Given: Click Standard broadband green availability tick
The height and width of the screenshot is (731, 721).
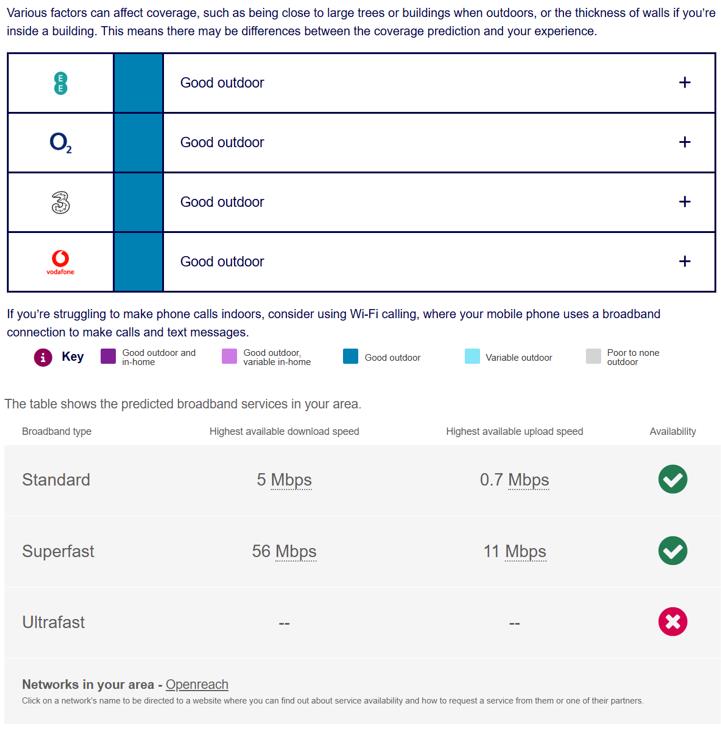Looking at the screenshot, I should pyautogui.click(x=673, y=480).
